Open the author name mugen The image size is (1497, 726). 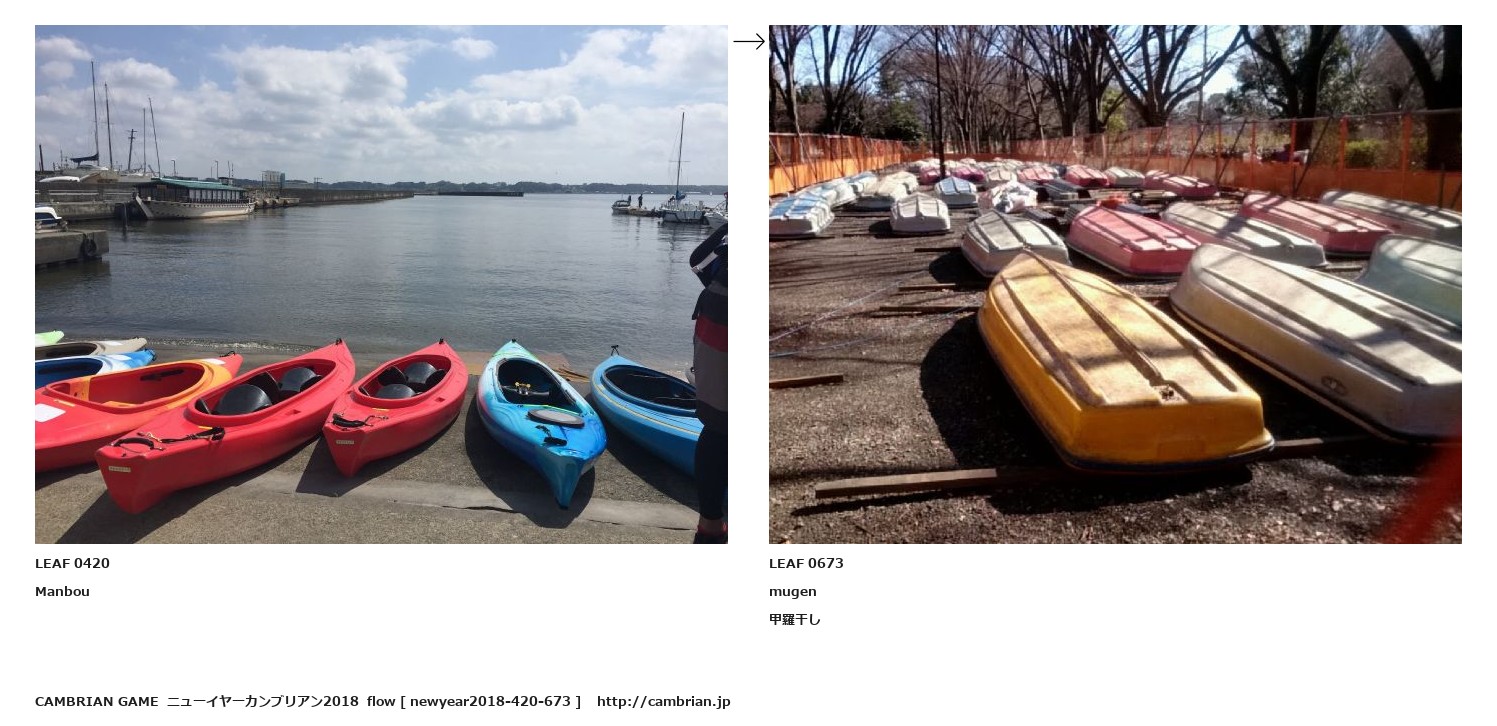tap(793, 592)
